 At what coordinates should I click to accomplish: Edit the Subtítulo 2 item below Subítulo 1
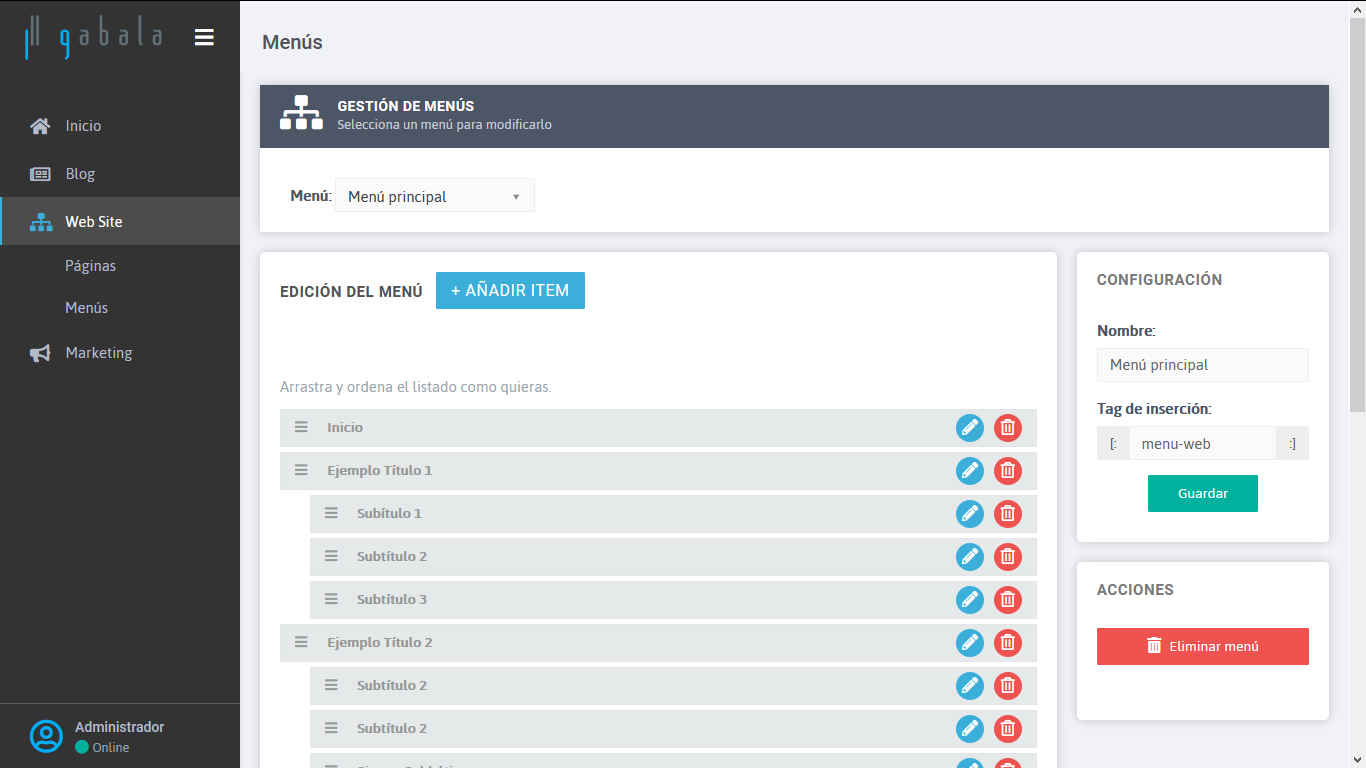(970, 557)
